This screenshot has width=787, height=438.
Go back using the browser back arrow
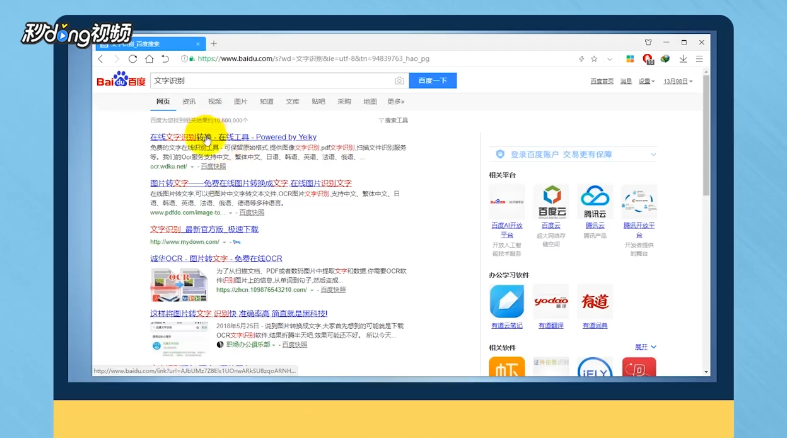coord(101,59)
